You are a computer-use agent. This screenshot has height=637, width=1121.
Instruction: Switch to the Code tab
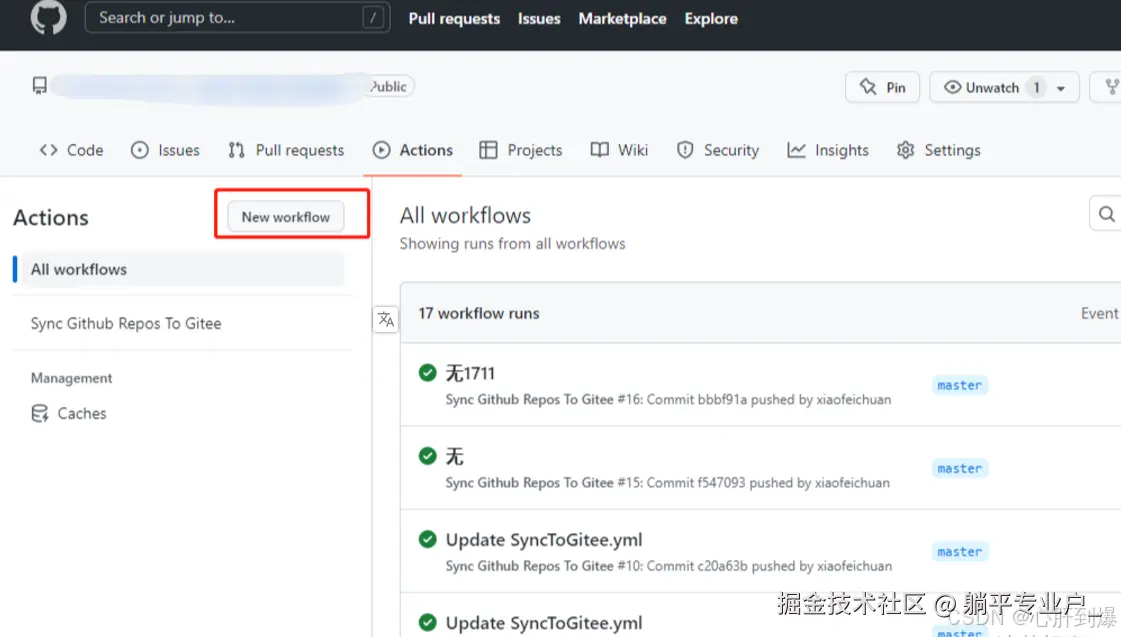(x=71, y=150)
